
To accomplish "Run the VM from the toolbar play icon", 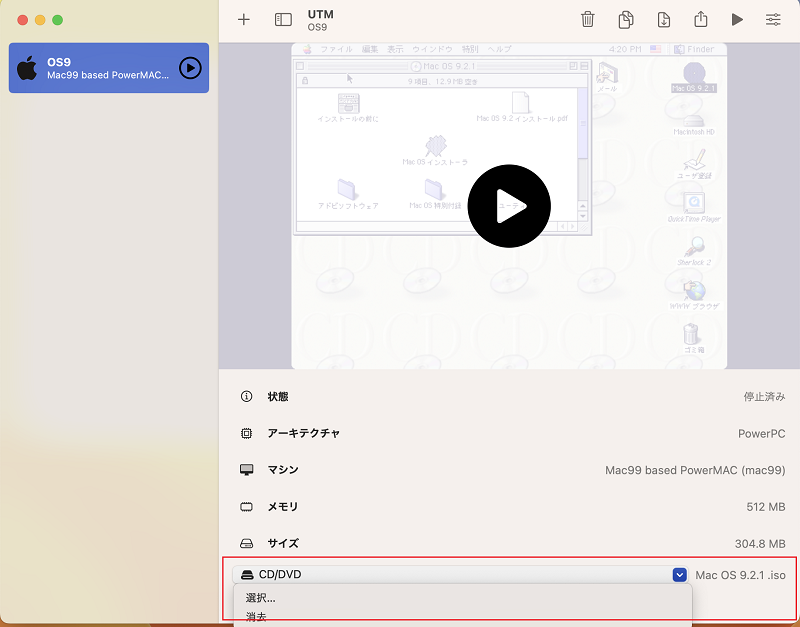I will [x=737, y=20].
